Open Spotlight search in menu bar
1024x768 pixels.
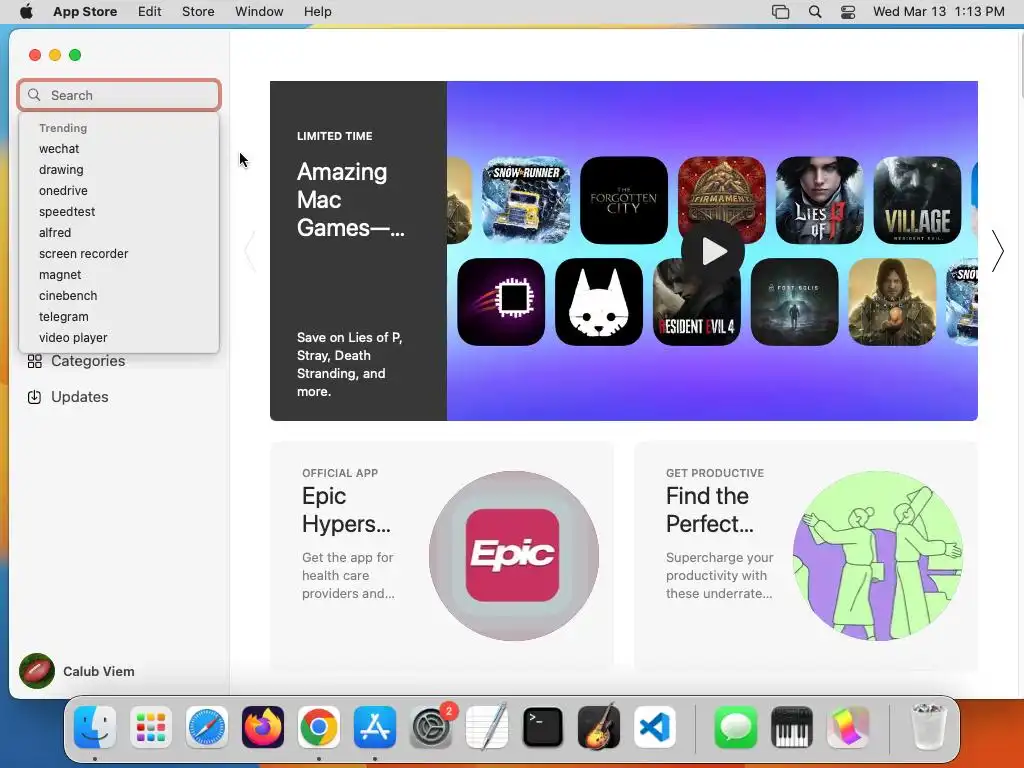pyautogui.click(x=815, y=12)
